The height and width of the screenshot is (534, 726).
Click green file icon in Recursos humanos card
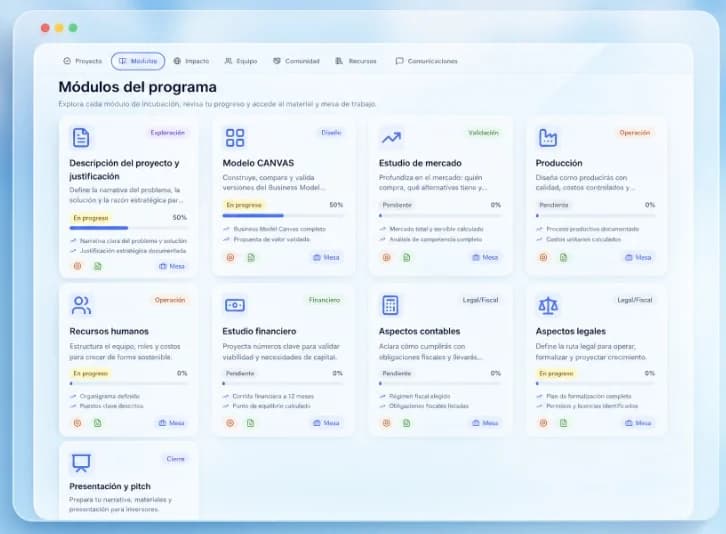(97, 423)
